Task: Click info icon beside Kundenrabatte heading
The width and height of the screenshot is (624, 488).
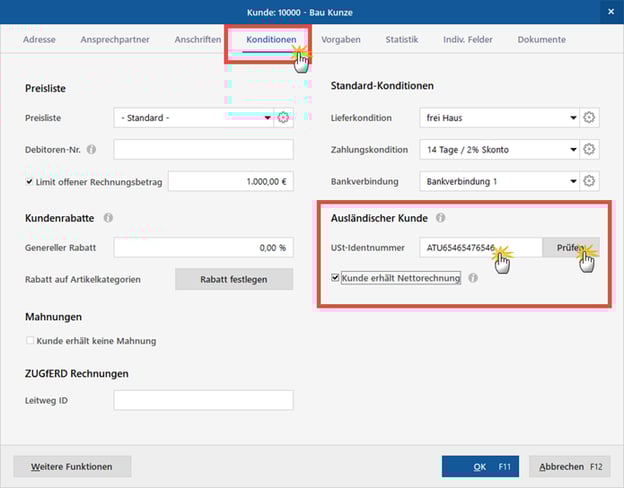Action: 108,217
